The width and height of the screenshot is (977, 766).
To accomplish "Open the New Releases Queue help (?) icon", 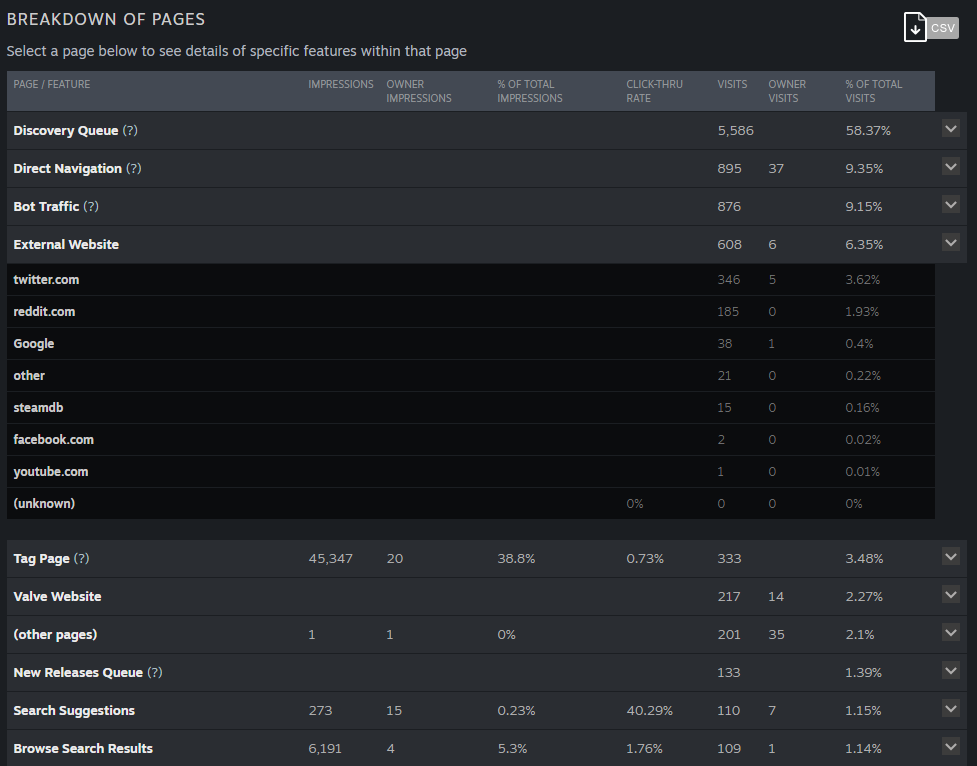I will point(155,673).
